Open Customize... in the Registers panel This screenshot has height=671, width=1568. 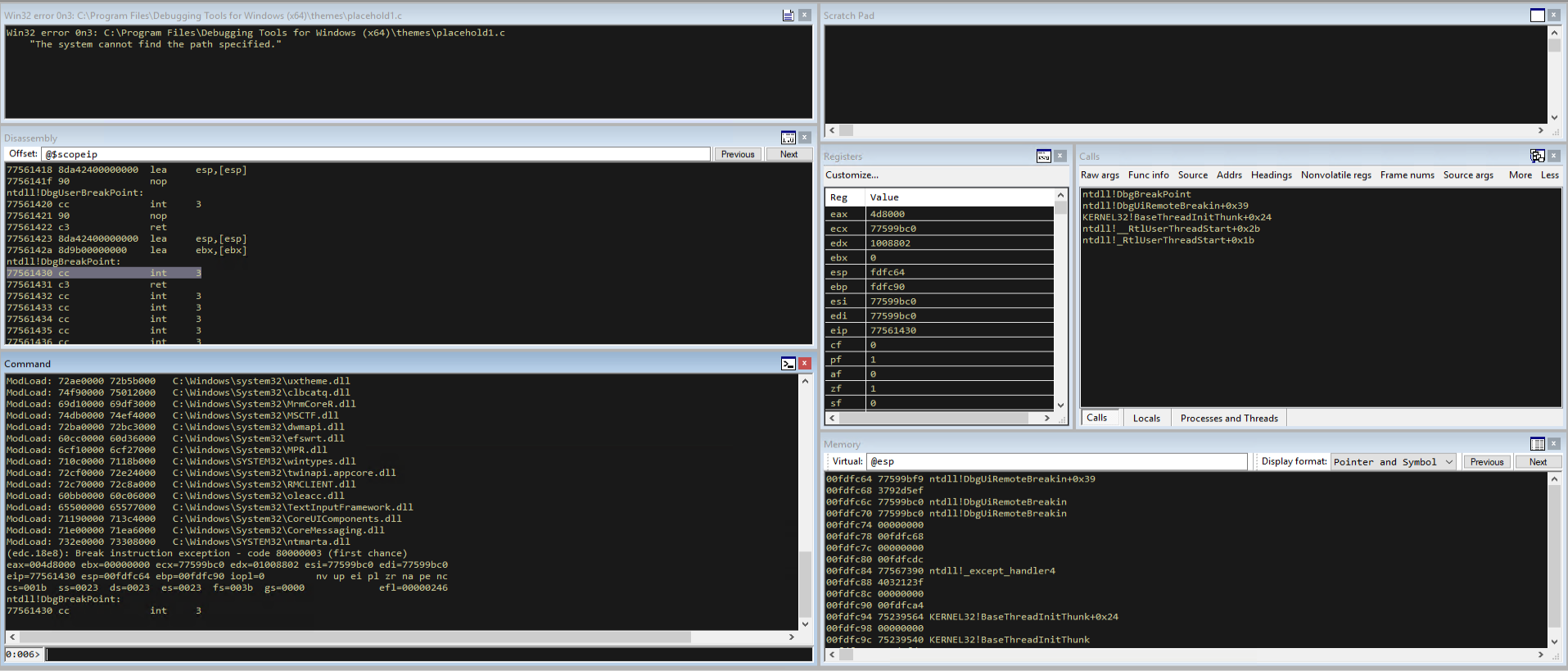(x=852, y=175)
